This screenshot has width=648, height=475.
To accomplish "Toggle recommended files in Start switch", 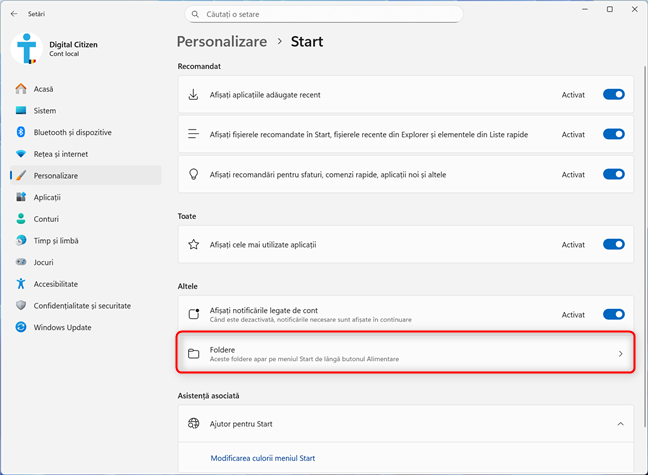I will tap(613, 134).
